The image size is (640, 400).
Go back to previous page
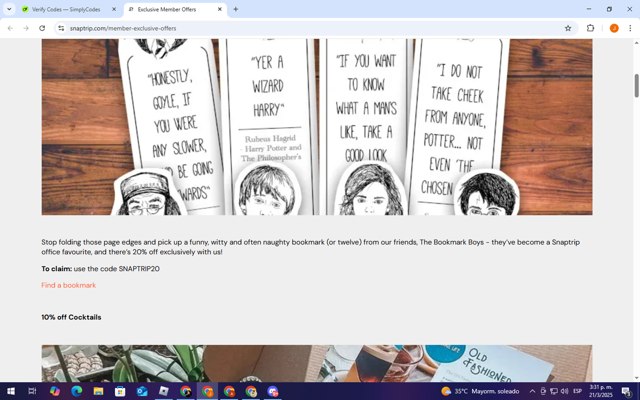pos(10,28)
